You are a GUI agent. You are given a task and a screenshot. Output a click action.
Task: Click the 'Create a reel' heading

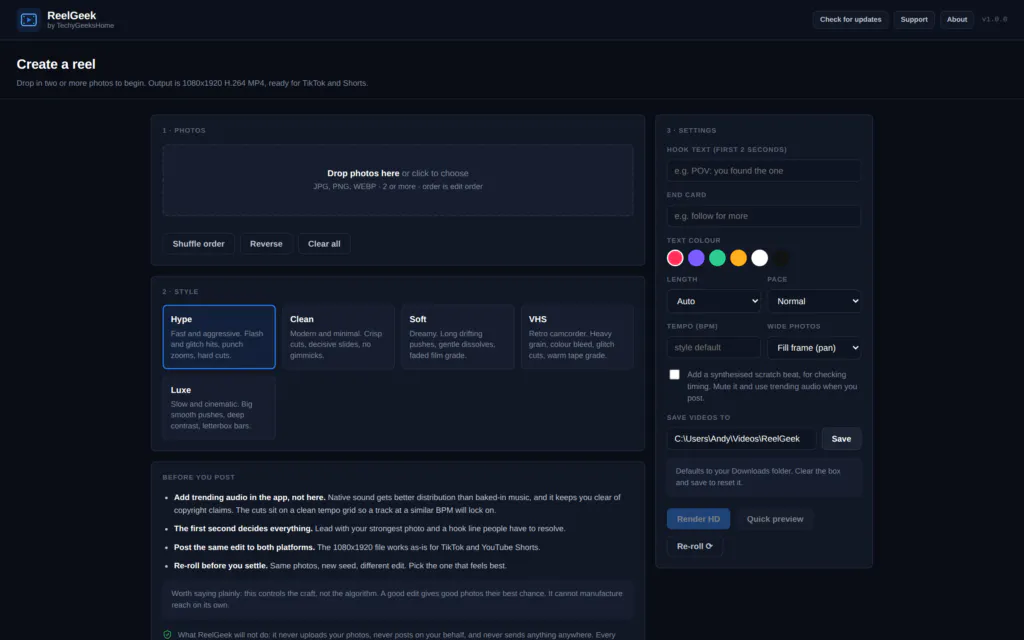click(56, 64)
